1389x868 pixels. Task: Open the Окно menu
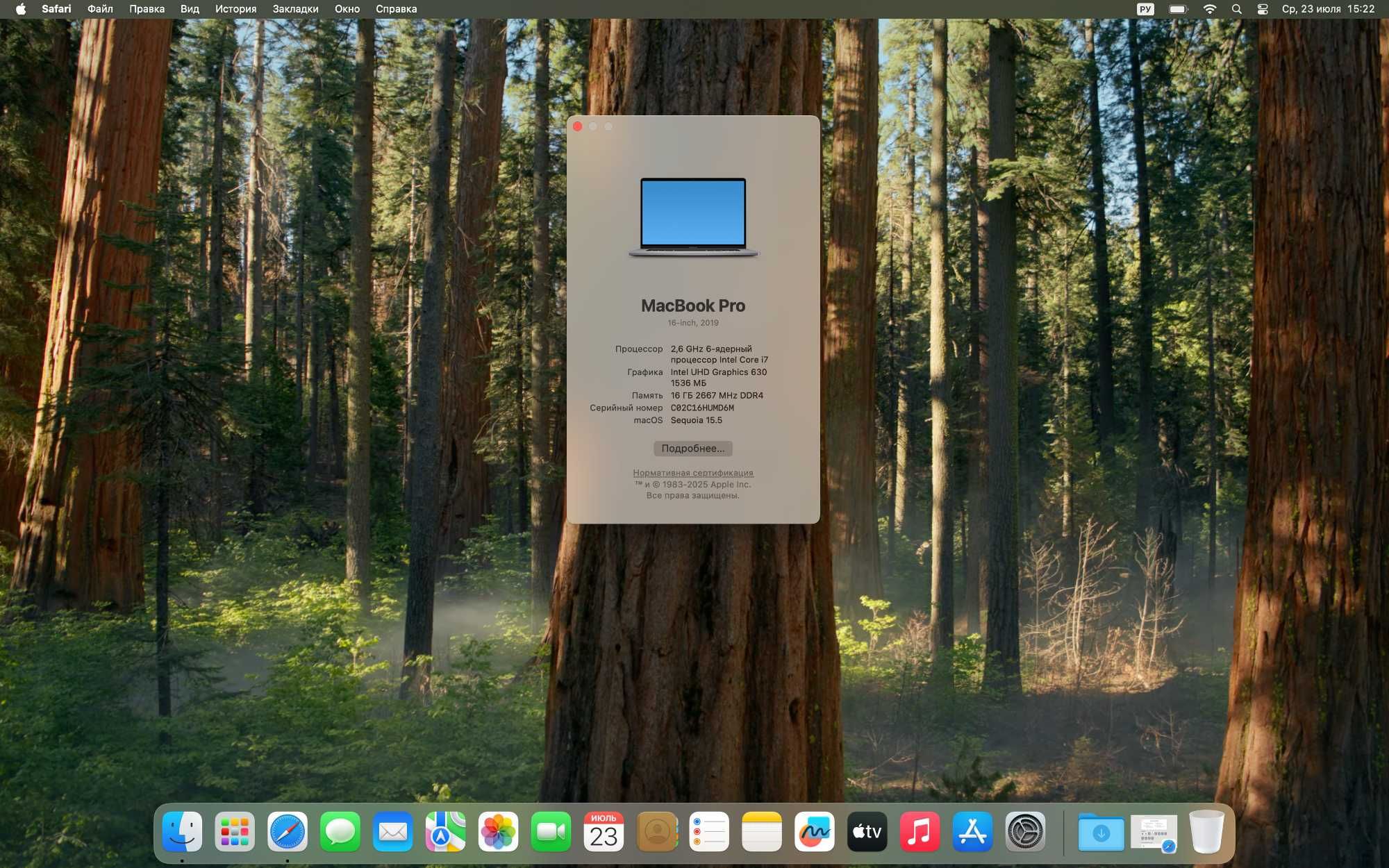(347, 9)
